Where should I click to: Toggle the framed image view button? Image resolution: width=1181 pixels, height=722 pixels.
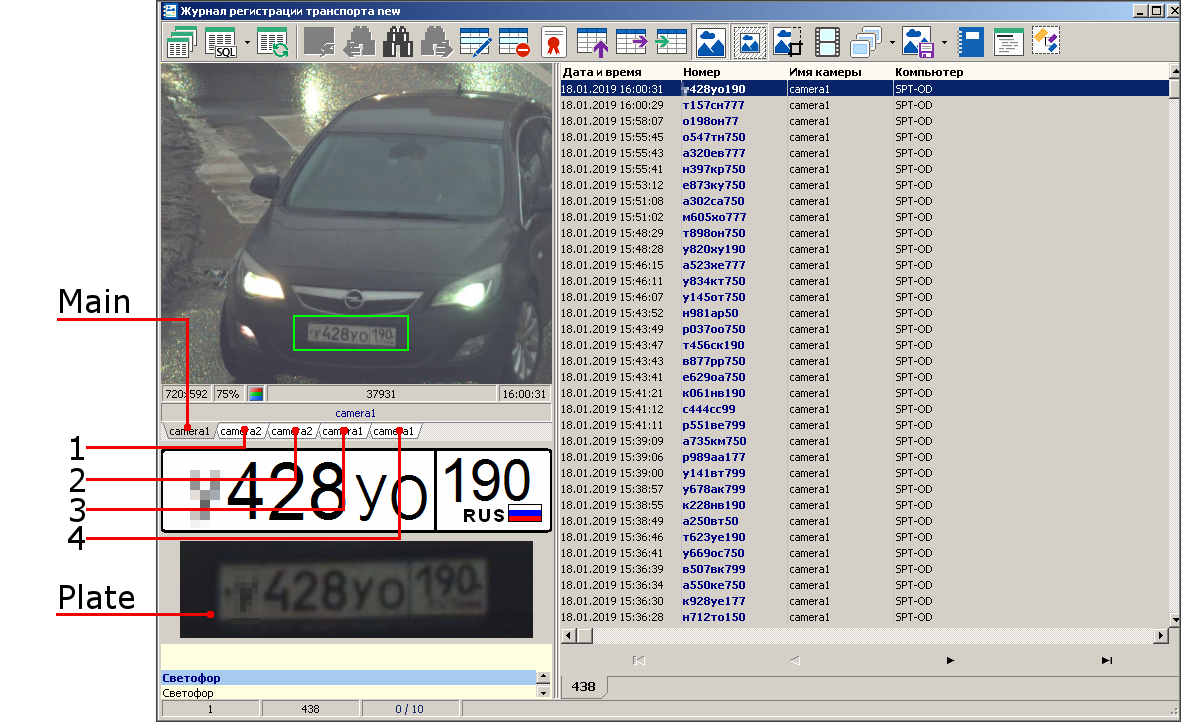pos(749,42)
